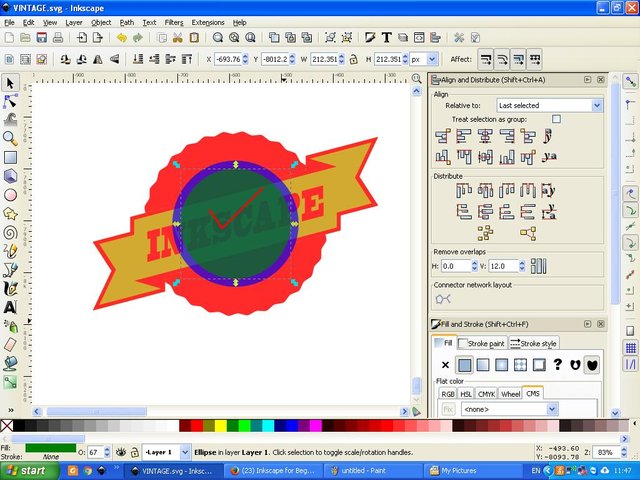Viewport: 640px width, 480px height.
Task: Select the Selector arrow tool
Action: pyautogui.click(x=10, y=83)
